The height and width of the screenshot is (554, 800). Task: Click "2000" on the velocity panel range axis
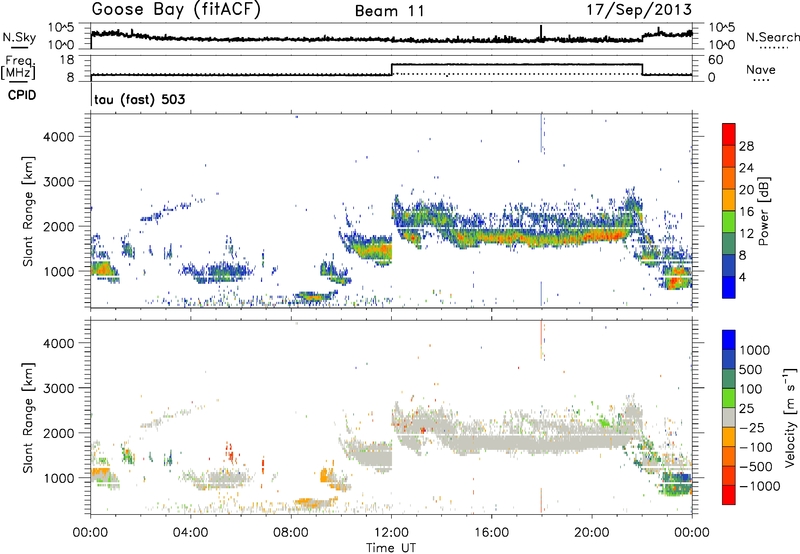point(58,433)
